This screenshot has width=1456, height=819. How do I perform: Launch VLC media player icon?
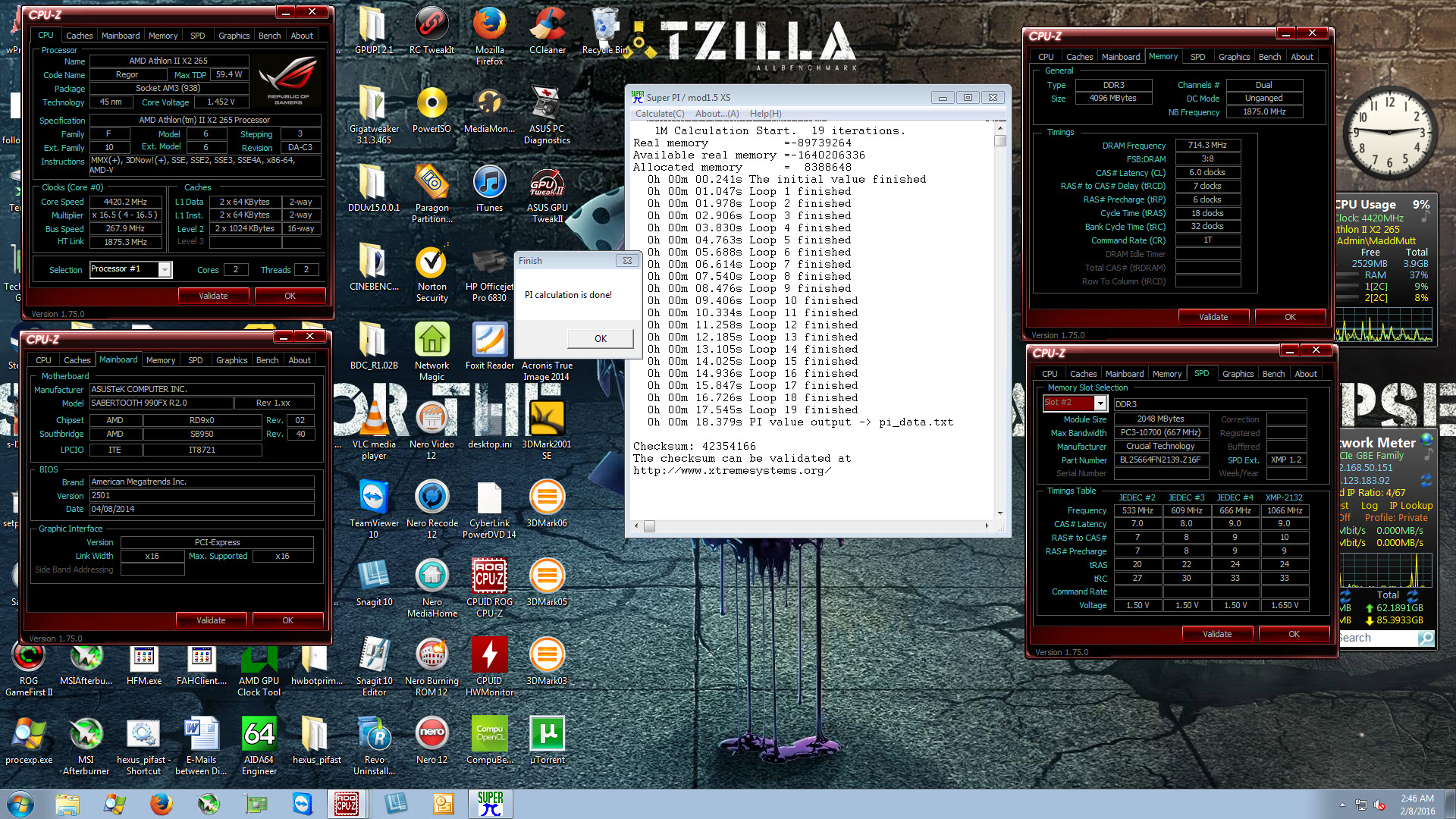click(x=373, y=430)
